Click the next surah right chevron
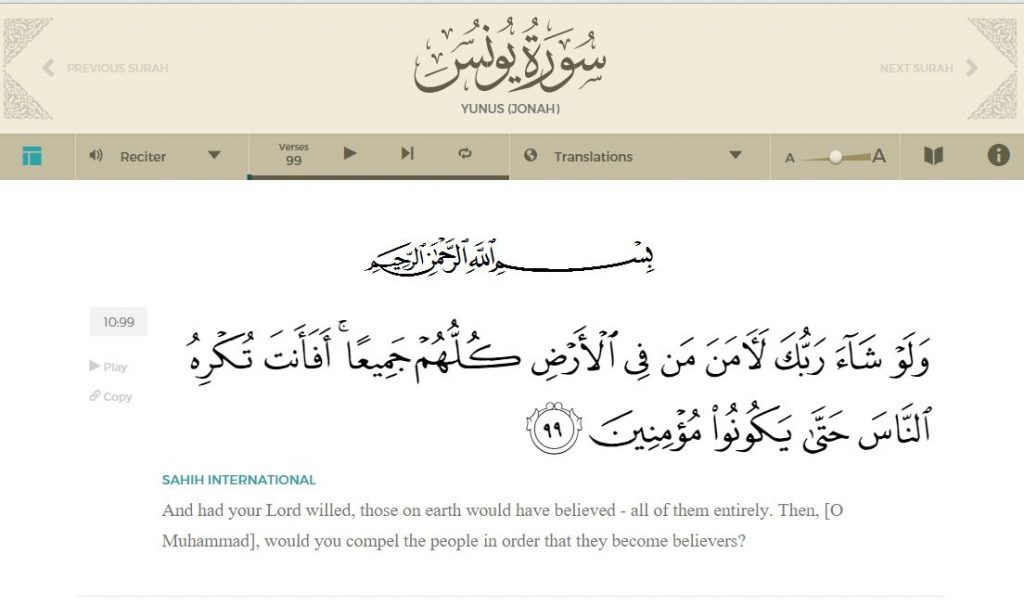 (x=972, y=68)
